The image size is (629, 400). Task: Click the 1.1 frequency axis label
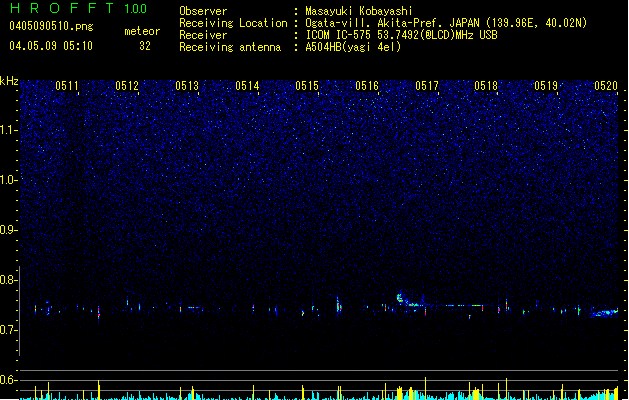(x=8, y=130)
